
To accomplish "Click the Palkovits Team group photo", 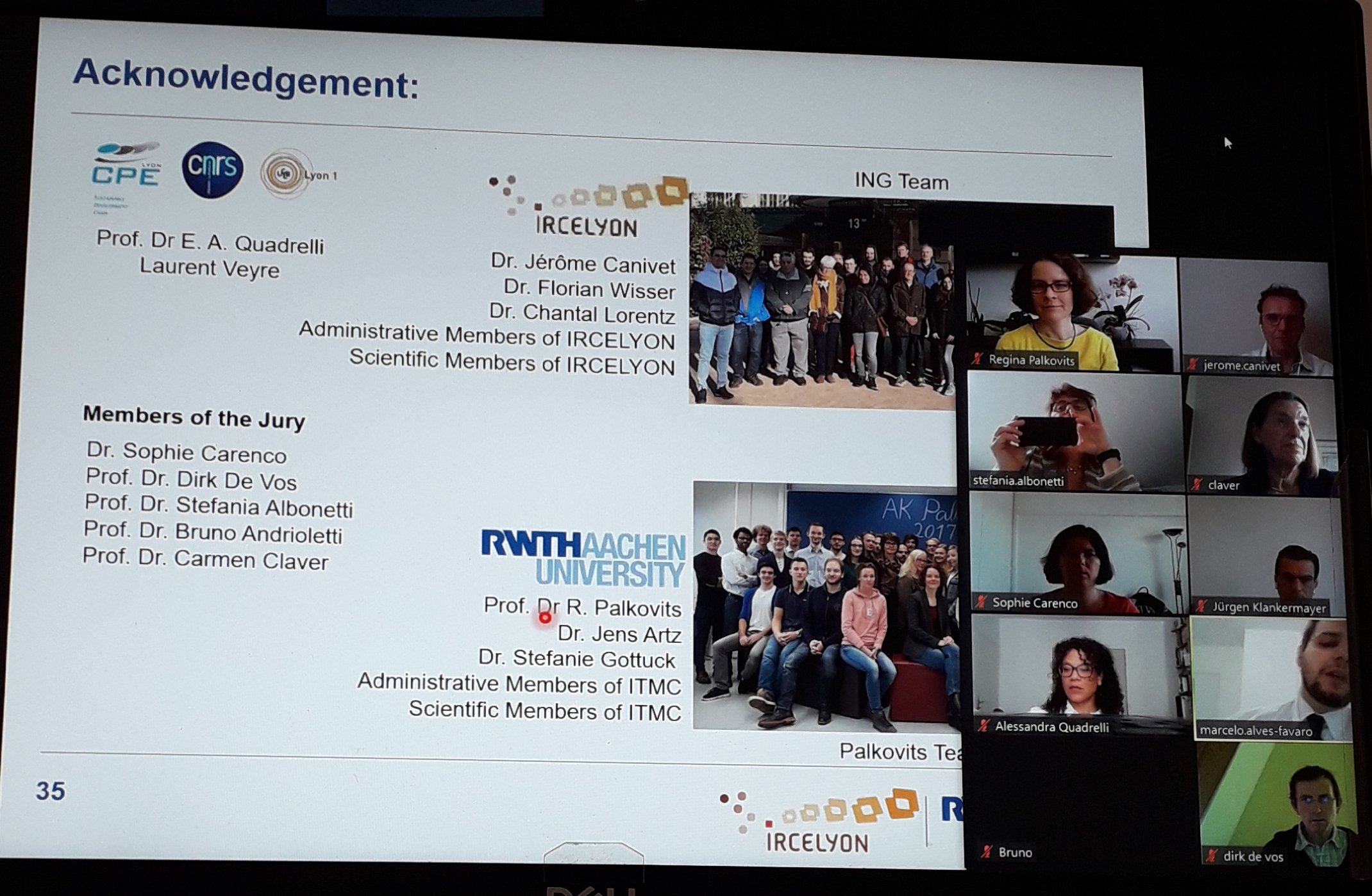I will (x=826, y=606).
